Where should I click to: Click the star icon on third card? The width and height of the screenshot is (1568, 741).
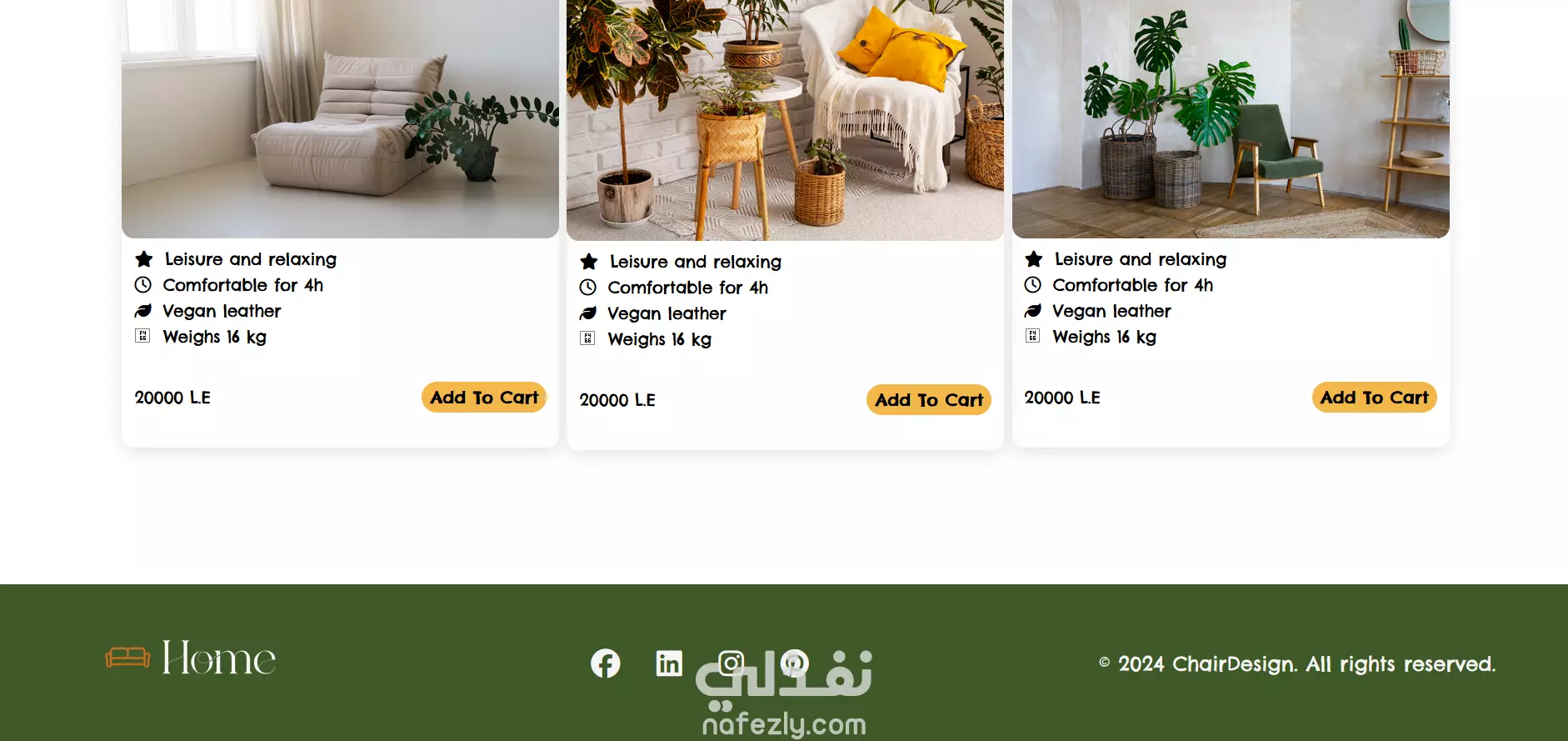(1034, 259)
